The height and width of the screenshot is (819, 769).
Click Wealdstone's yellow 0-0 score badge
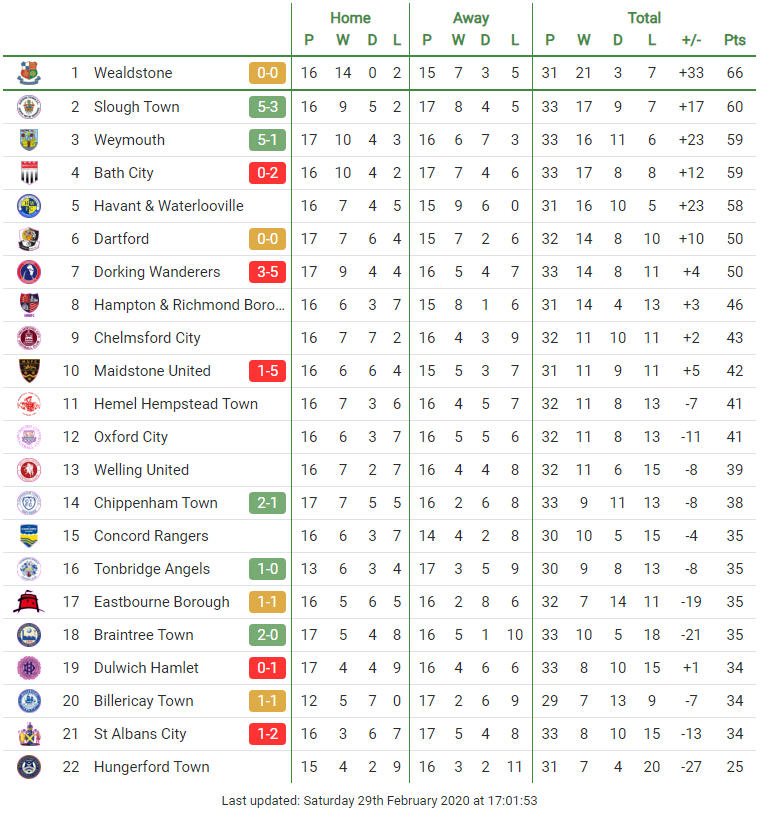click(x=267, y=73)
